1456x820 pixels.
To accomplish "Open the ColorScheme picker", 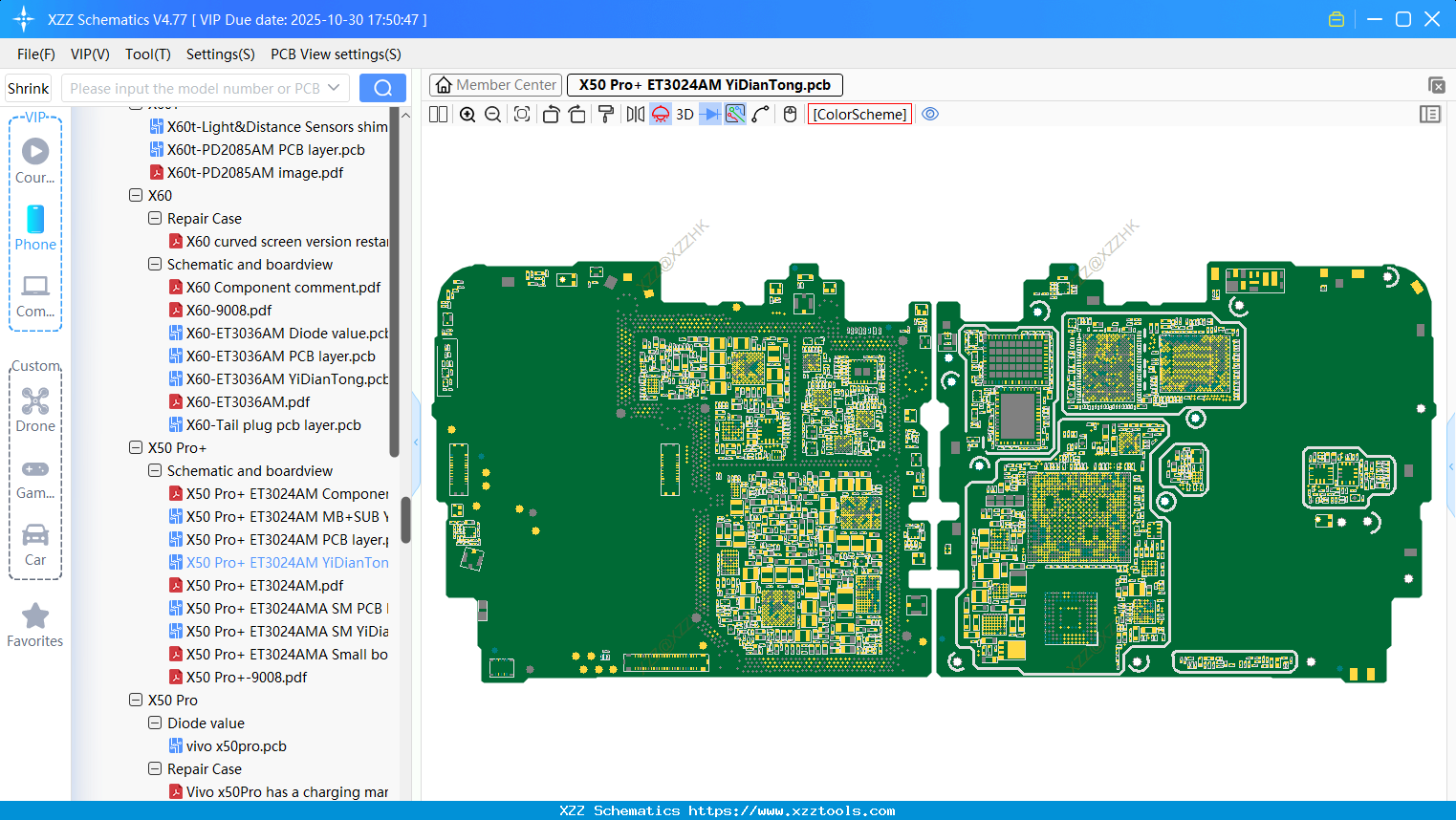I will coord(859,115).
